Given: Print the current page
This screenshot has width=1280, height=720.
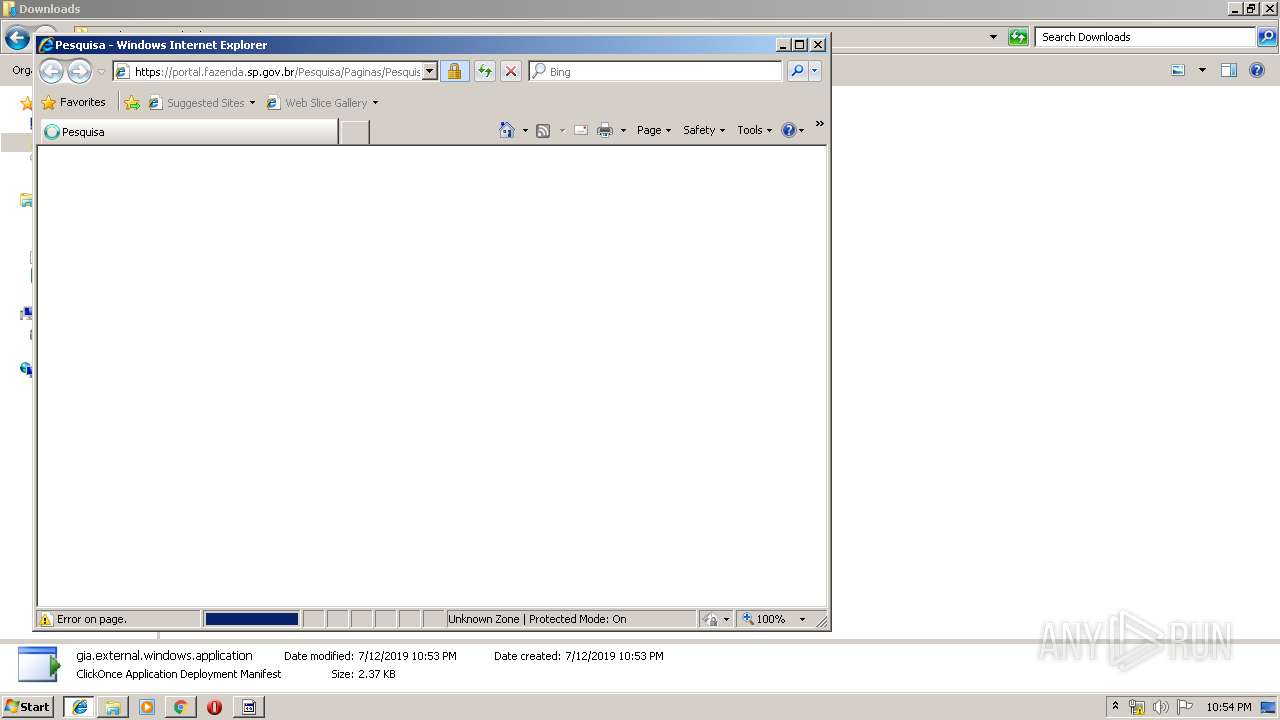Looking at the screenshot, I should click(605, 130).
